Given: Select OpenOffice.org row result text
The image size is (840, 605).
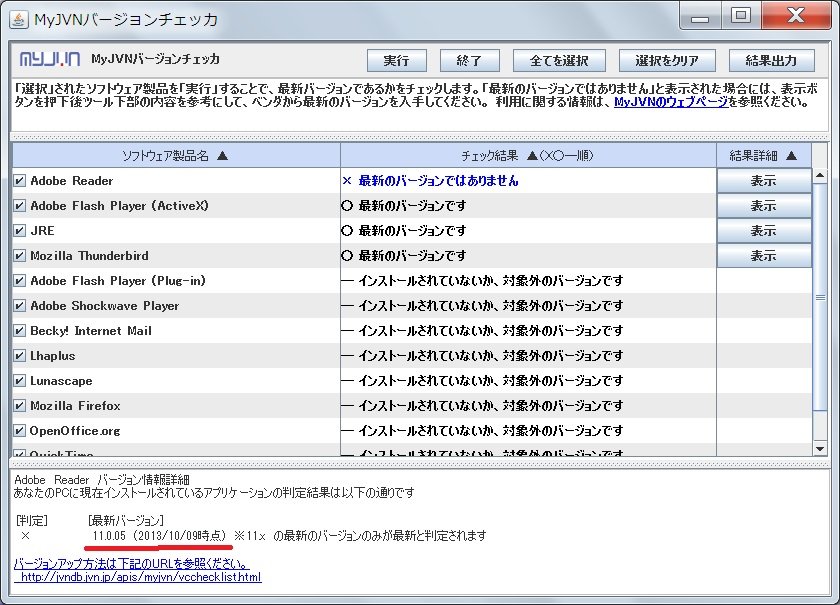Looking at the screenshot, I should coord(491,431).
